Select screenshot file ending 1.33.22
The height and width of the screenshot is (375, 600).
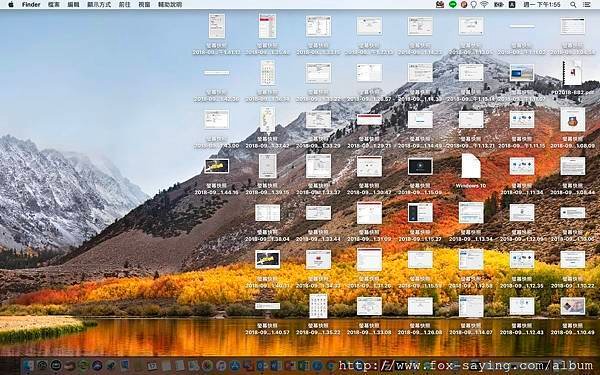[x=318, y=73]
